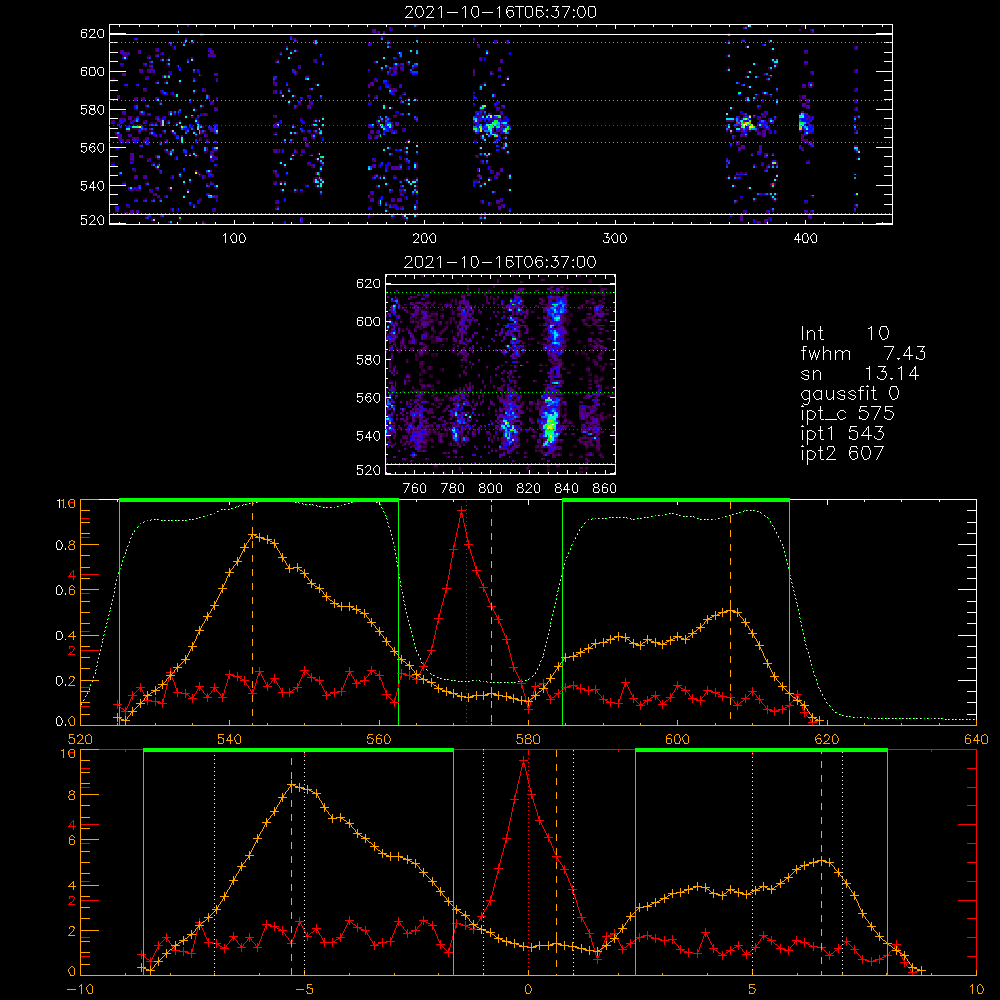Click y-axis label 0.2 on third plot

click(66, 681)
